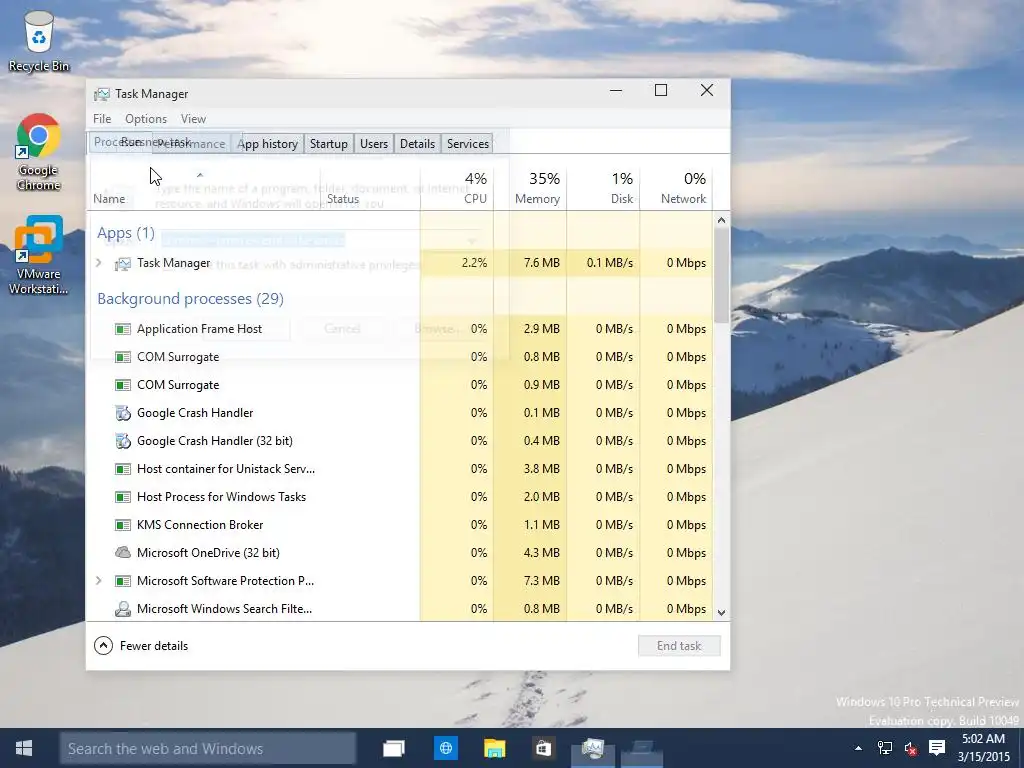
Task: Switch to the Startup tab
Action: click(328, 144)
